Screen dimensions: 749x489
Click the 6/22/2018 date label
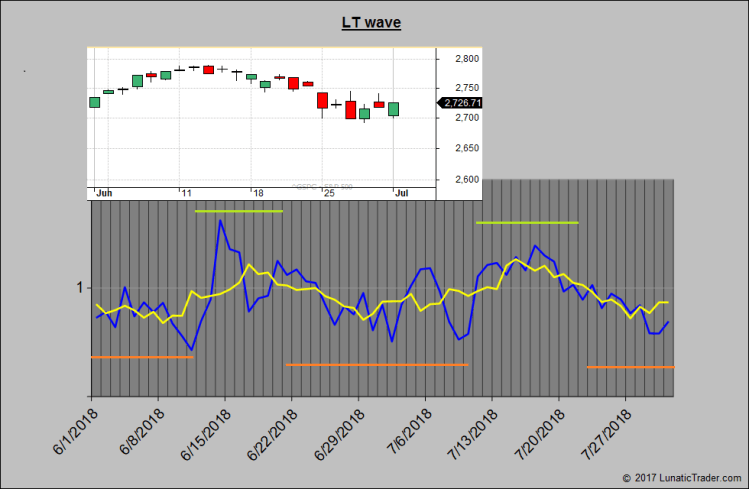click(x=272, y=430)
